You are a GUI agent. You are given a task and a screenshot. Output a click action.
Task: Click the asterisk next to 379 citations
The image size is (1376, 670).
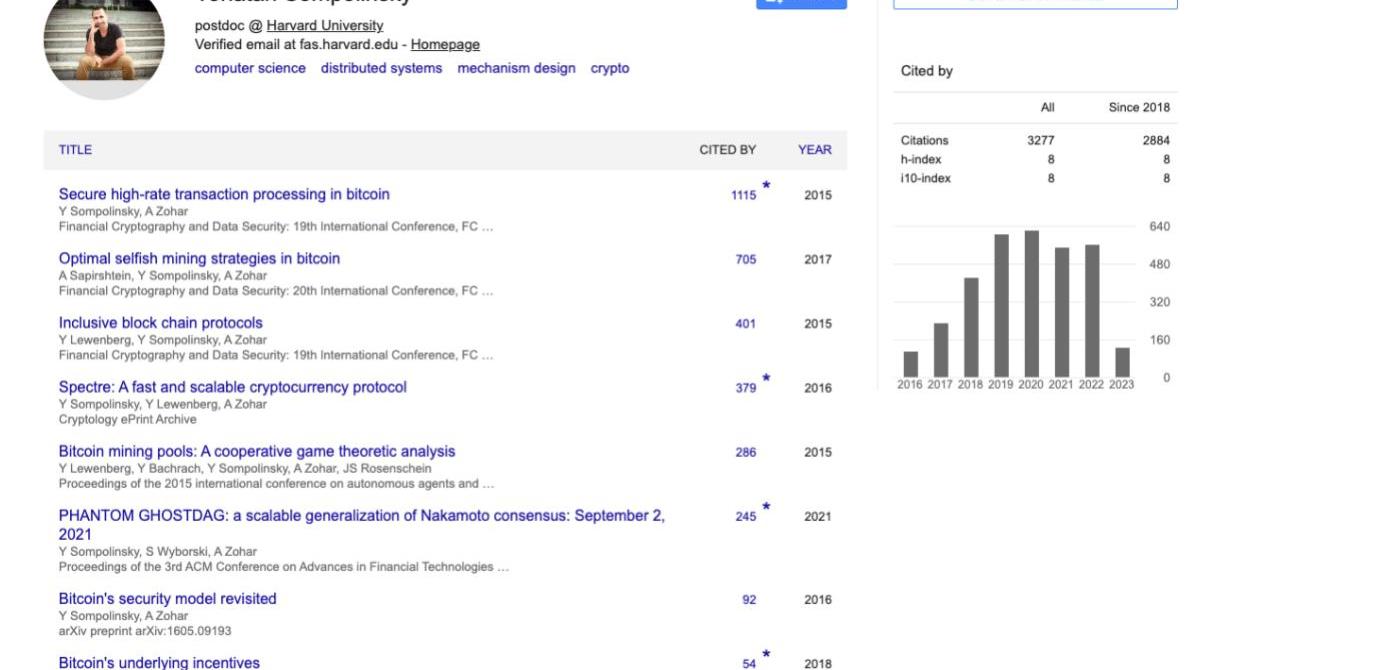(766, 379)
